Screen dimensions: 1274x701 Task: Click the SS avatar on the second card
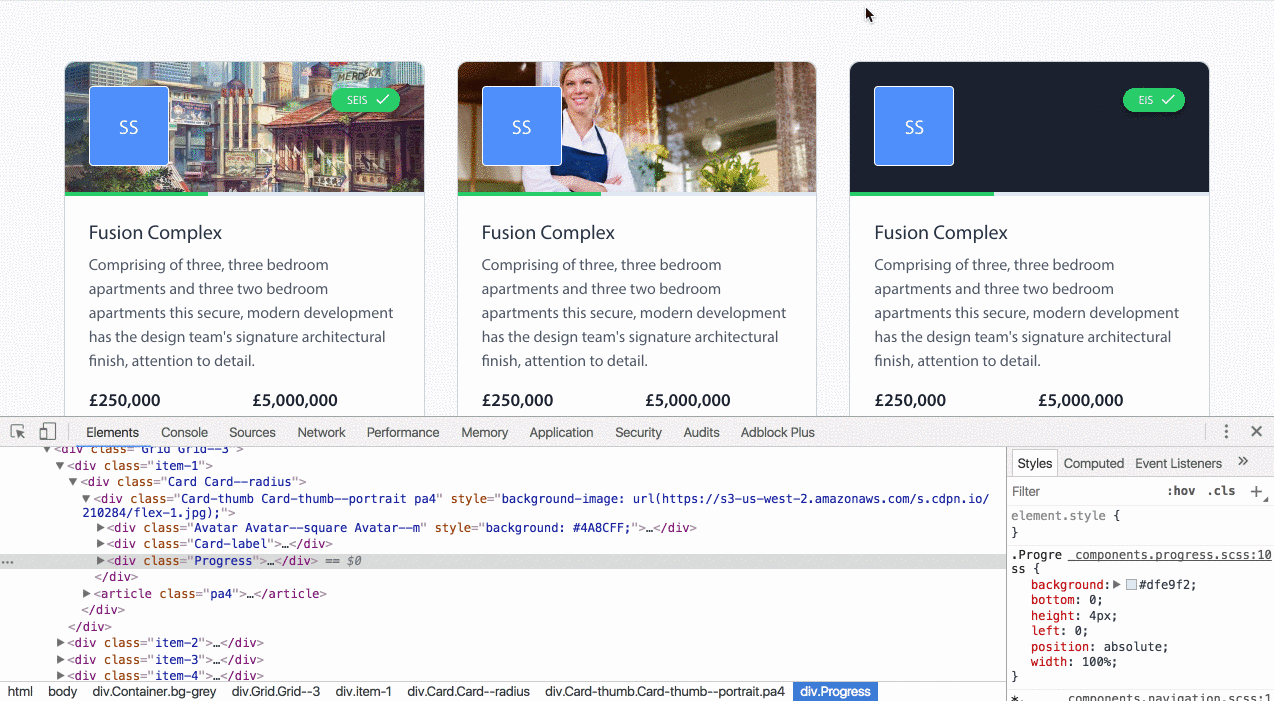point(522,126)
